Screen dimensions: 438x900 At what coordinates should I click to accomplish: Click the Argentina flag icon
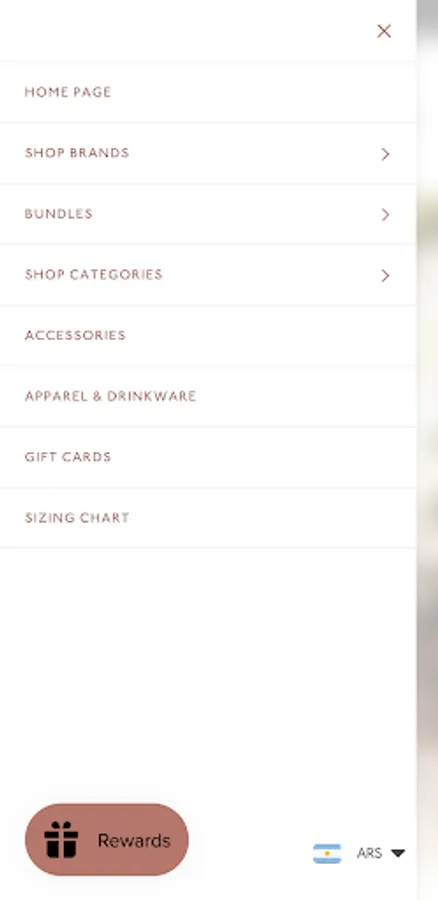pos(327,854)
